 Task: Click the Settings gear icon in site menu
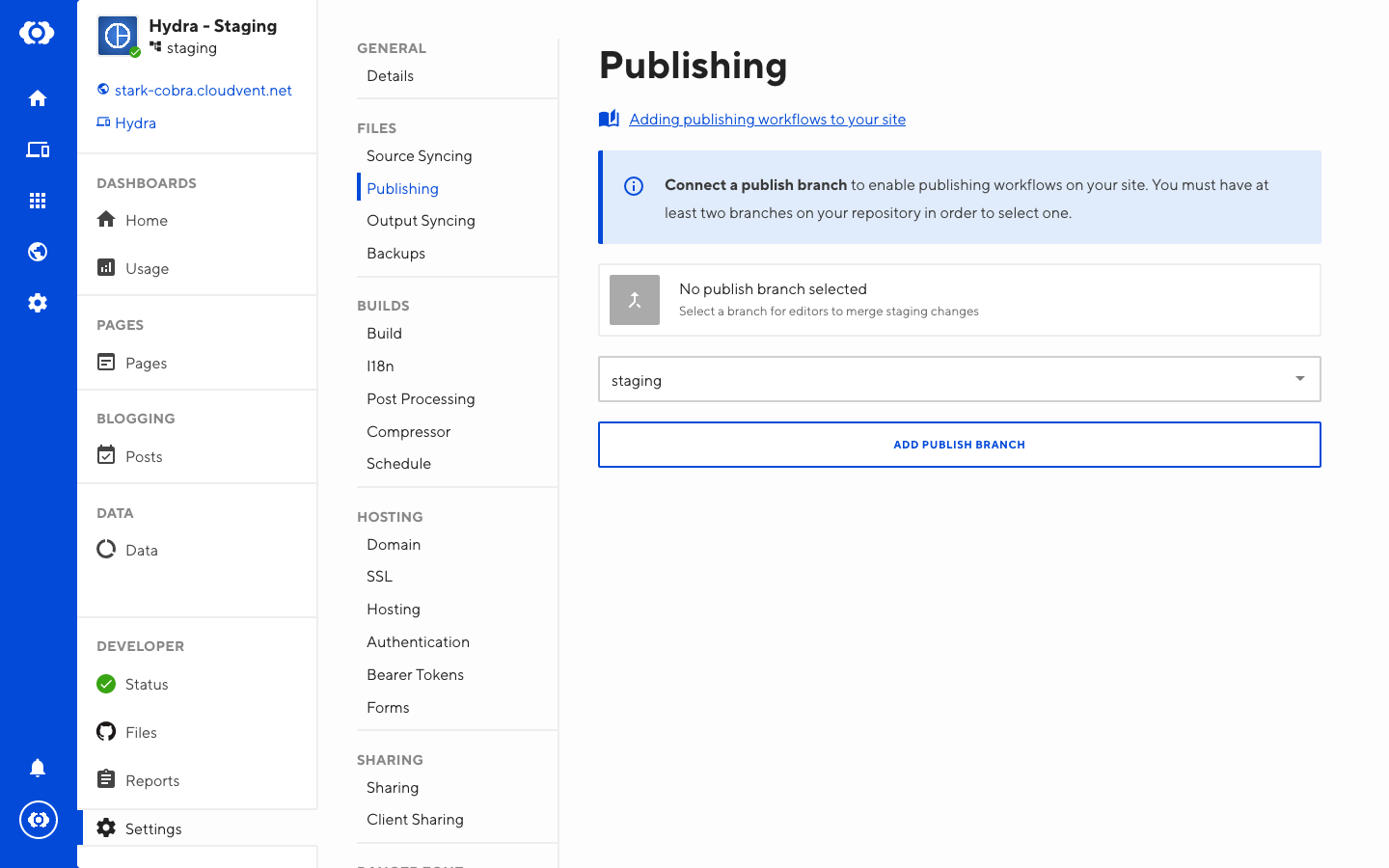(x=106, y=827)
